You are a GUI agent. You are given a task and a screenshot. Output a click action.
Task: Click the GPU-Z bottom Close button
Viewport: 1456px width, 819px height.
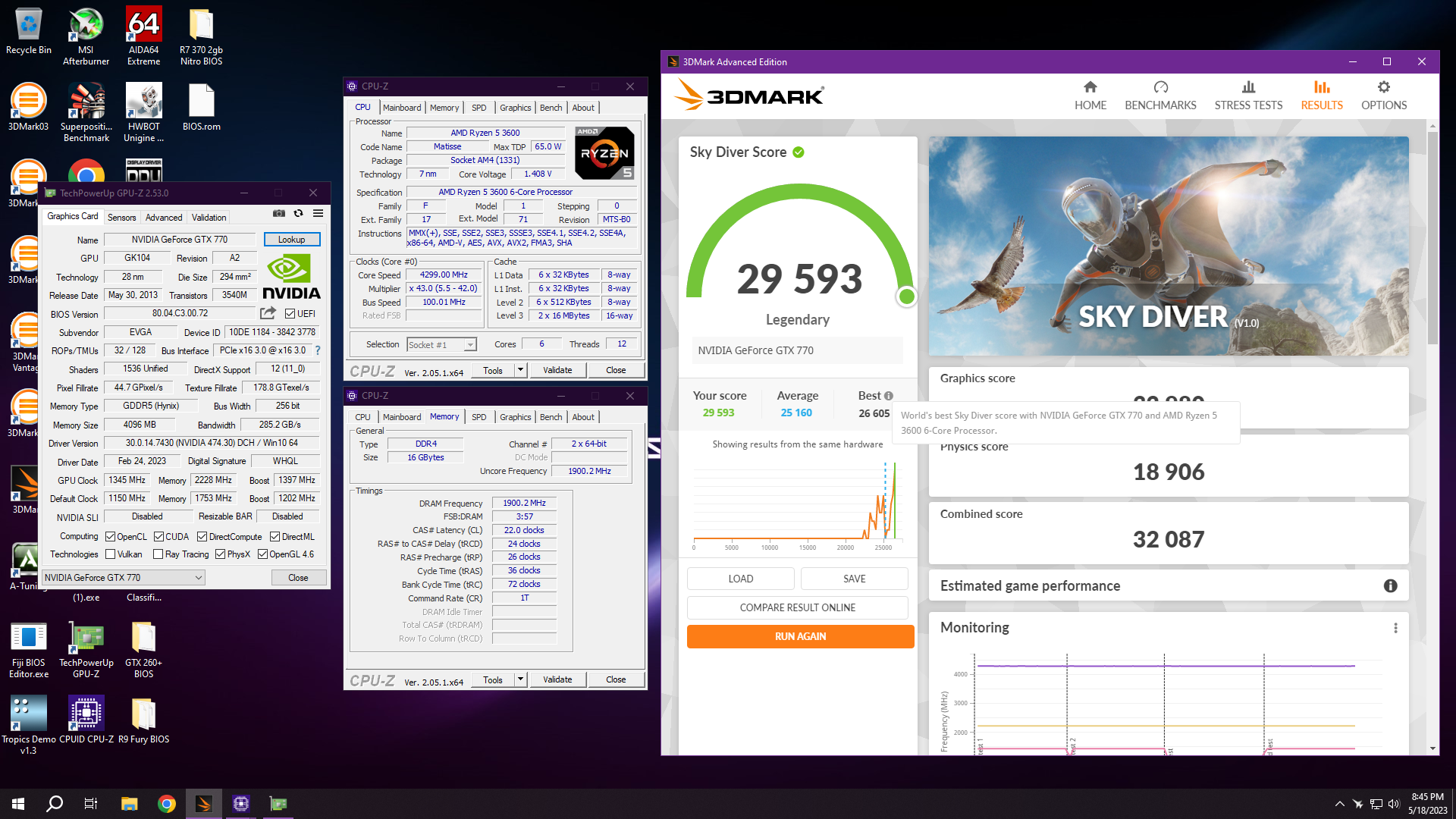(299, 578)
